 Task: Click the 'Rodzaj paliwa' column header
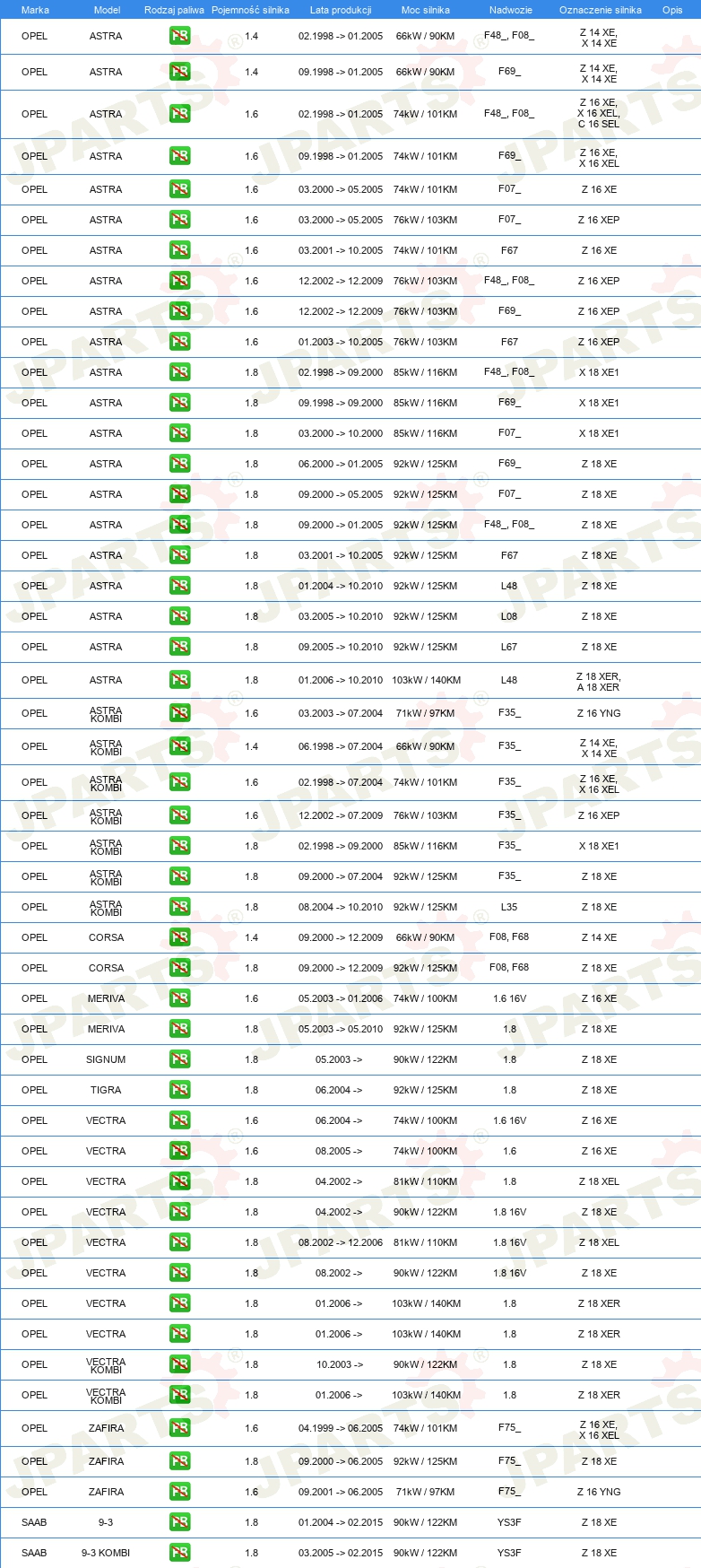[174, 10]
